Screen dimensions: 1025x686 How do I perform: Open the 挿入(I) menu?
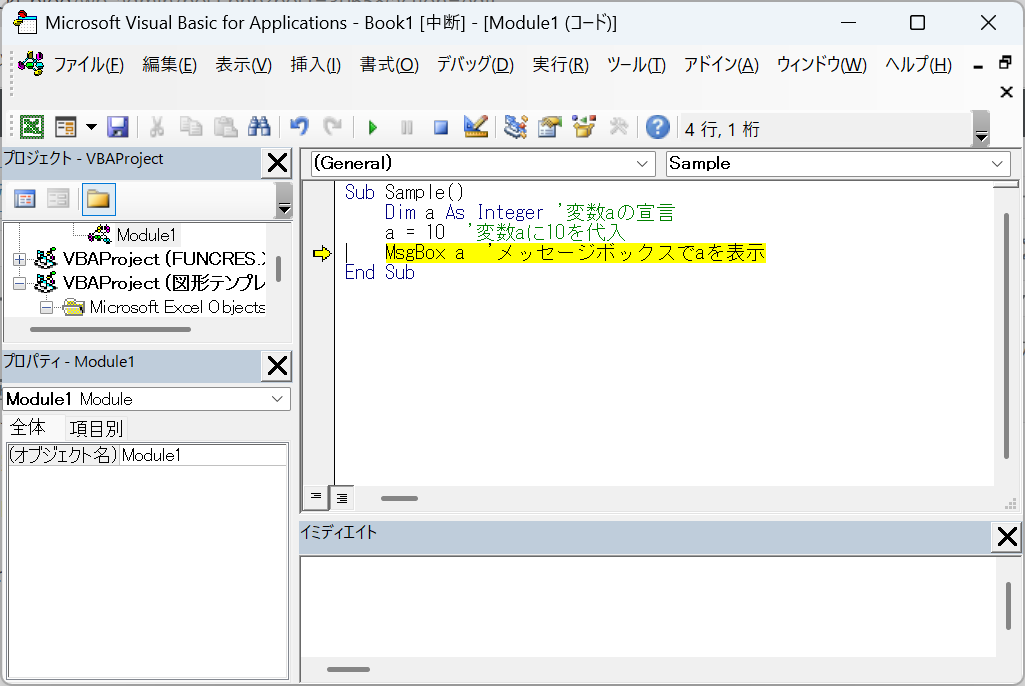tap(316, 65)
